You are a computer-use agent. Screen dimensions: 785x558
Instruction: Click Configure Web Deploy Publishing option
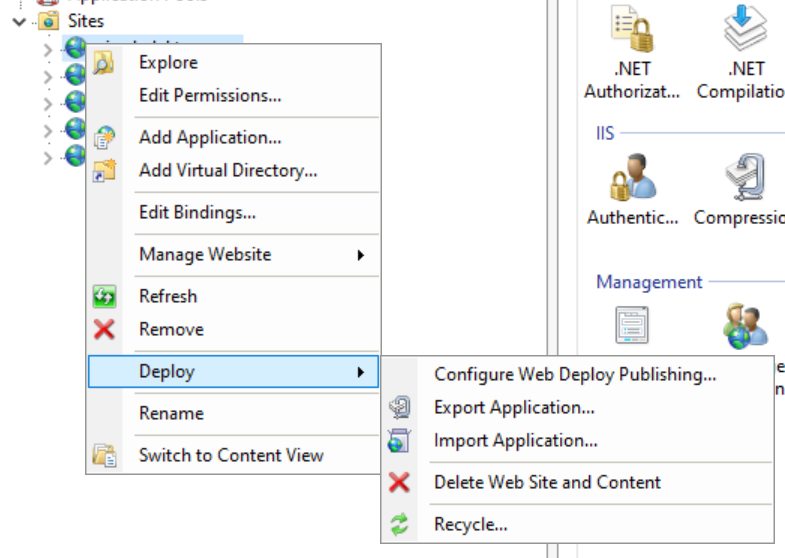pos(575,374)
